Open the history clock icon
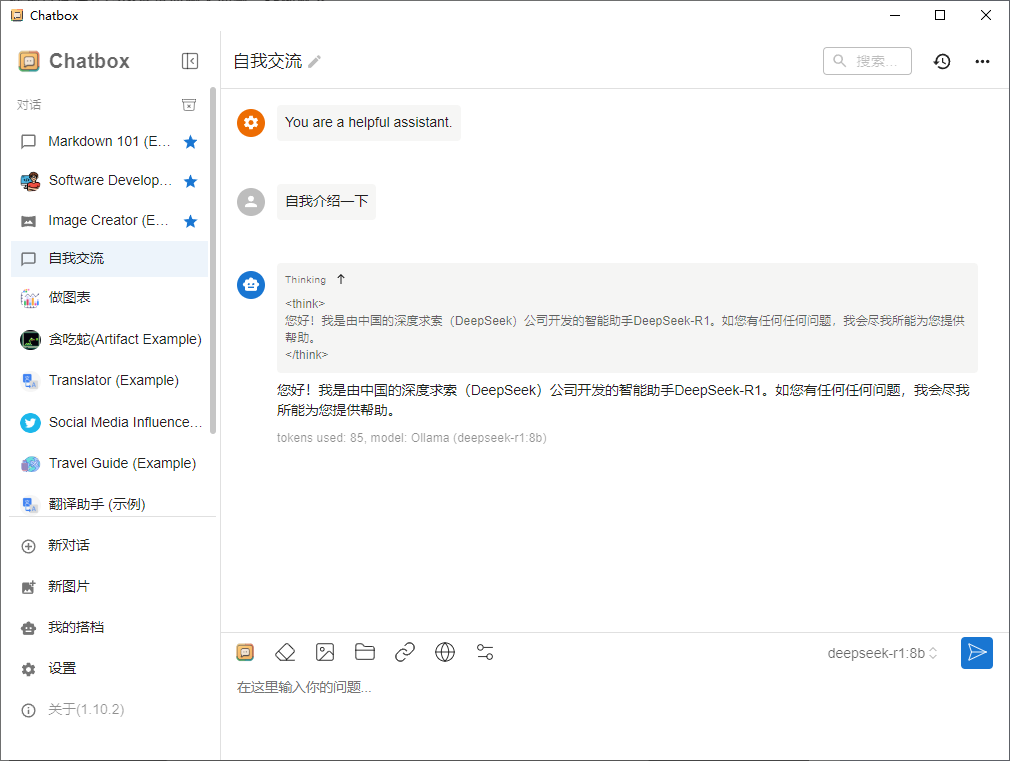The height and width of the screenshot is (761, 1010). point(942,61)
